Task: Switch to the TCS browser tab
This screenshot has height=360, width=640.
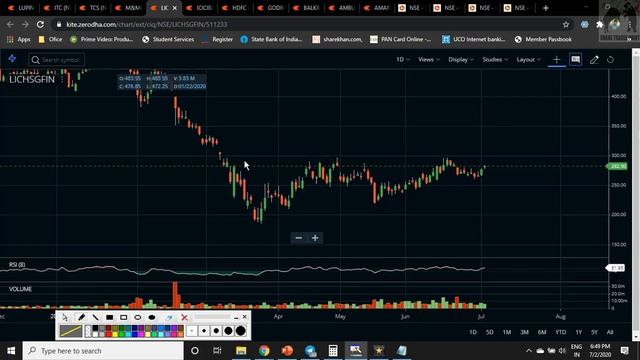Action: click(x=93, y=8)
